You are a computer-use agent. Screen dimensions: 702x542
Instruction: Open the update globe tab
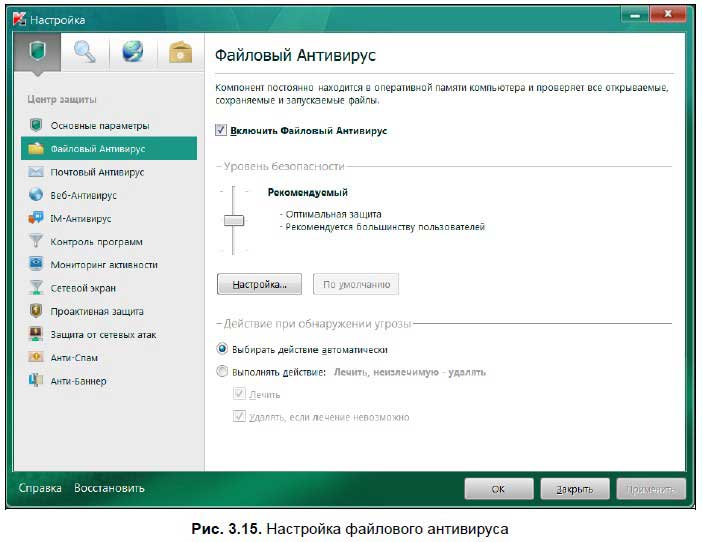click(133, 51)
